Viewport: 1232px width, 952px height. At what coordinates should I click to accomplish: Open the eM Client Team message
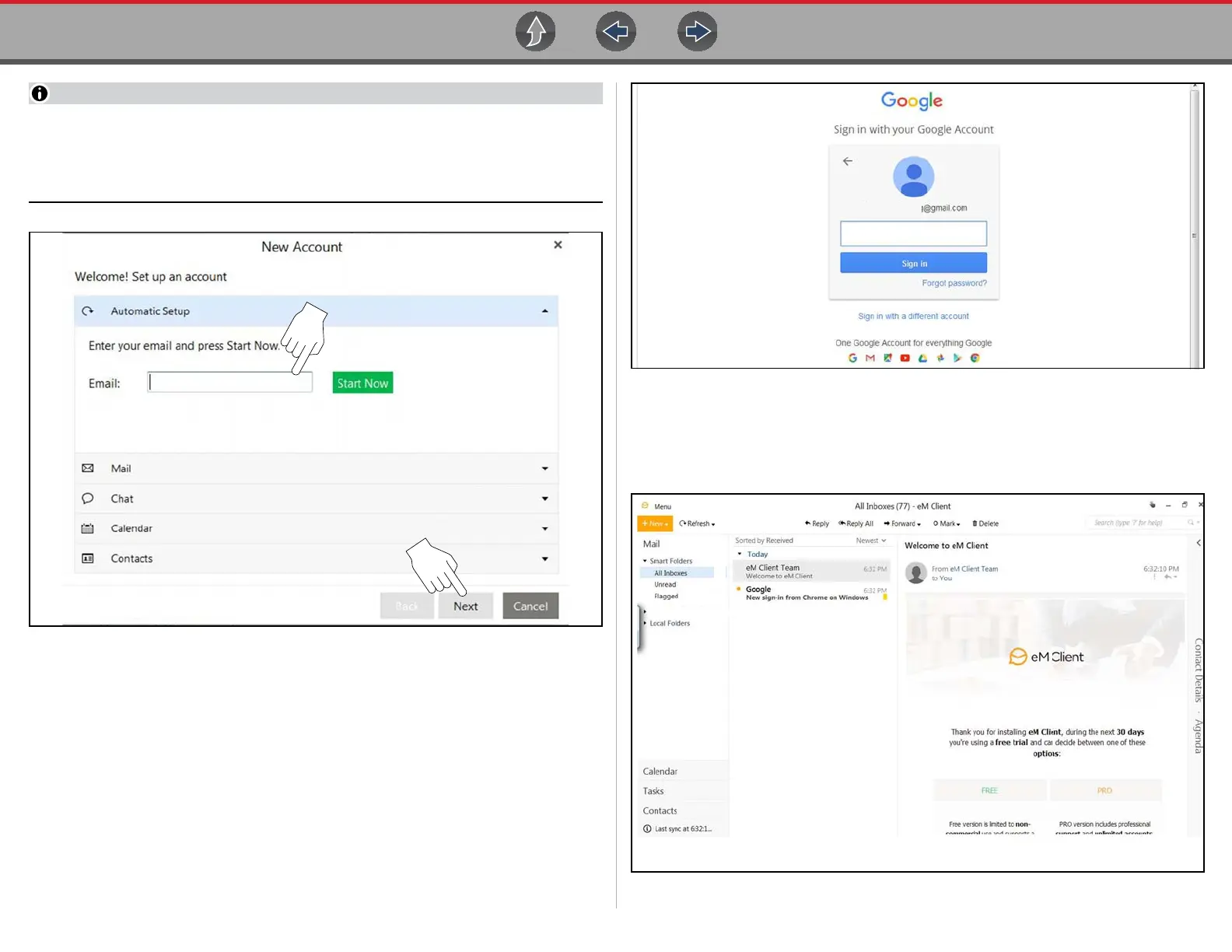coord(811,571)
